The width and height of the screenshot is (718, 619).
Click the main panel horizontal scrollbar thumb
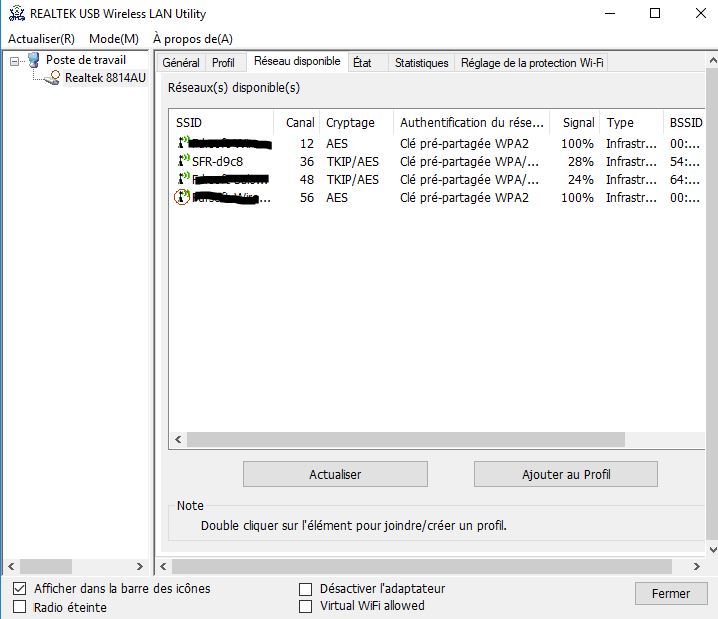(422, 566)
